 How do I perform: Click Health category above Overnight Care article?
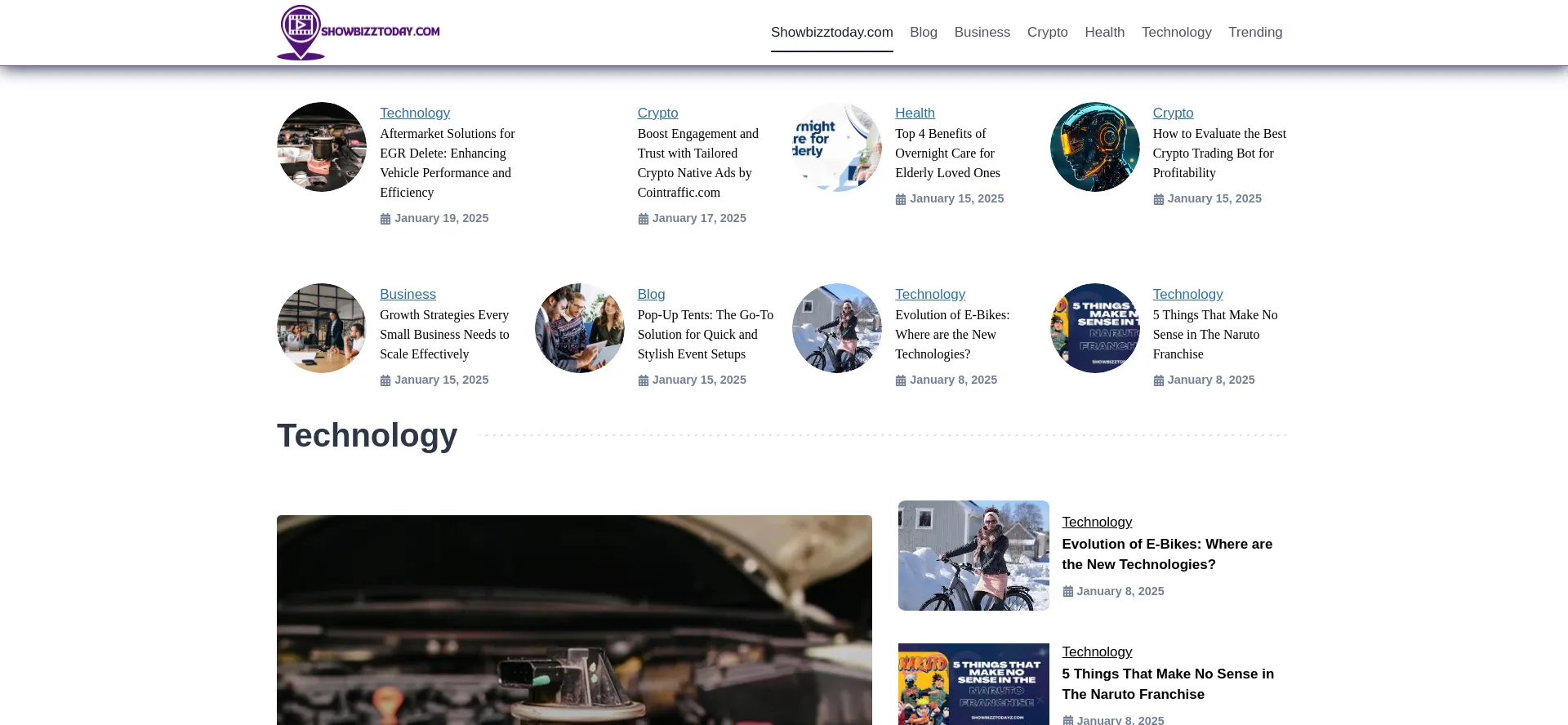915,113
